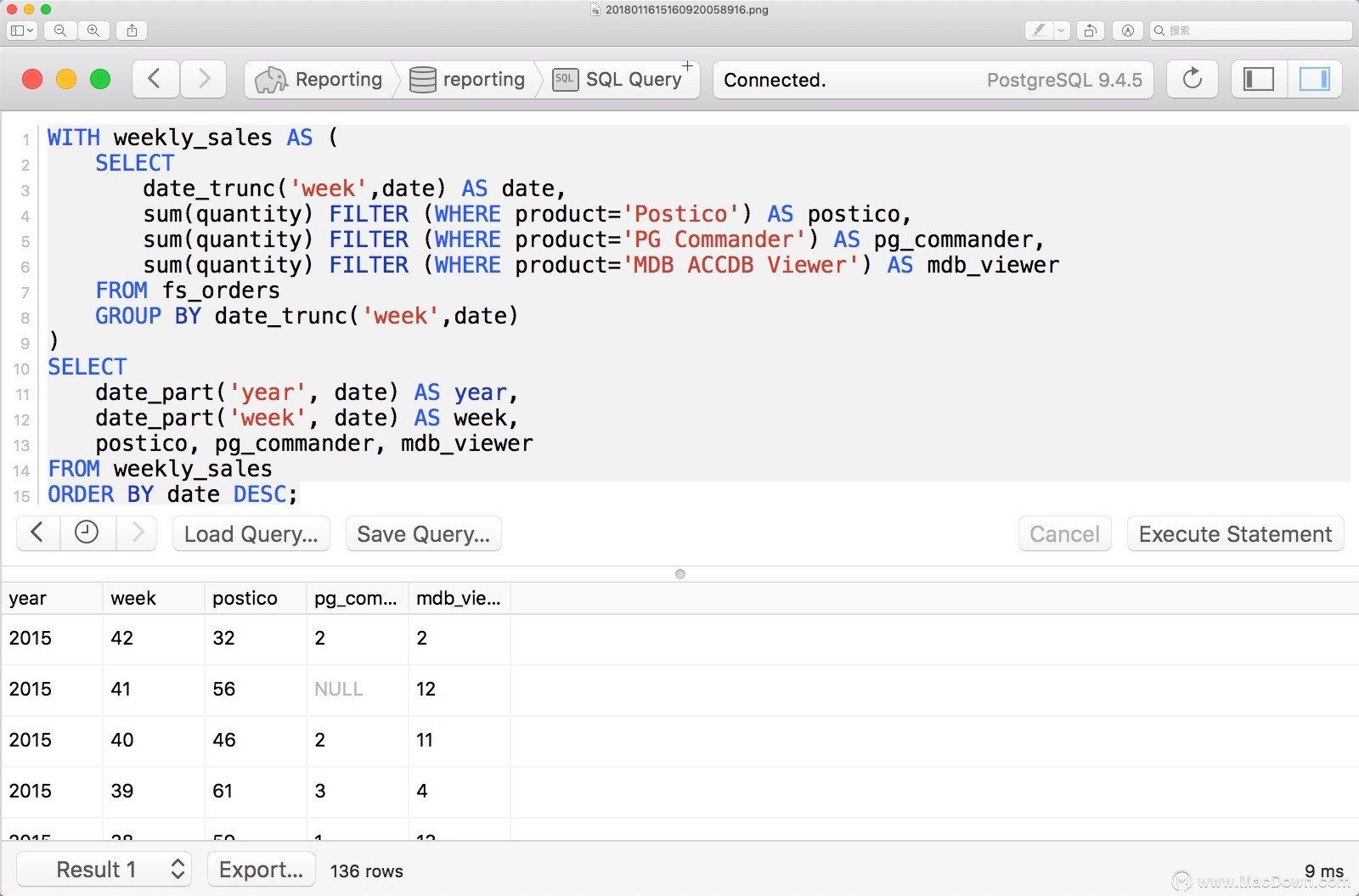Click the 136 rows status text
Image resolution: width=1359 pixels, height=896 pixels.
(367, 871)
